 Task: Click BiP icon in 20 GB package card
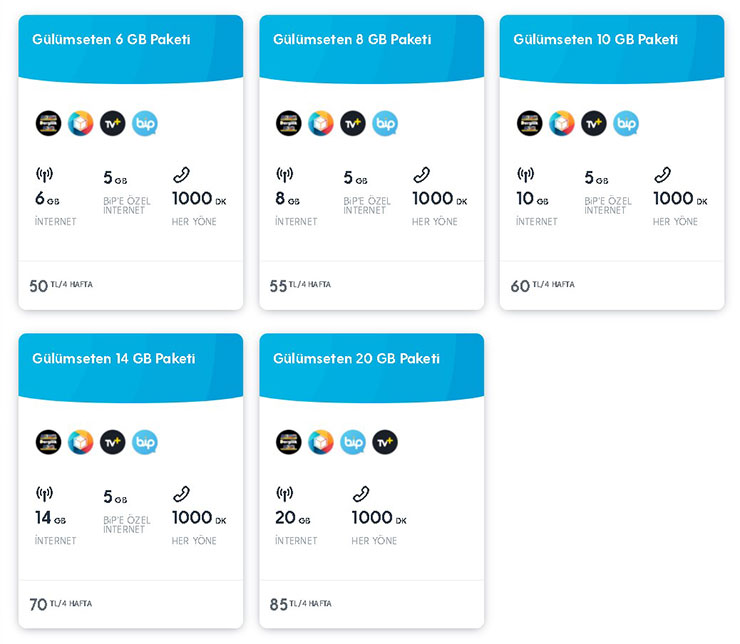(353, 443)
